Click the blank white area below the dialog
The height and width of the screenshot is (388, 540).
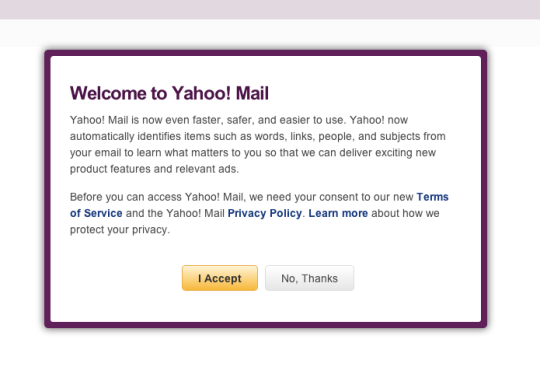click(270, 358)
